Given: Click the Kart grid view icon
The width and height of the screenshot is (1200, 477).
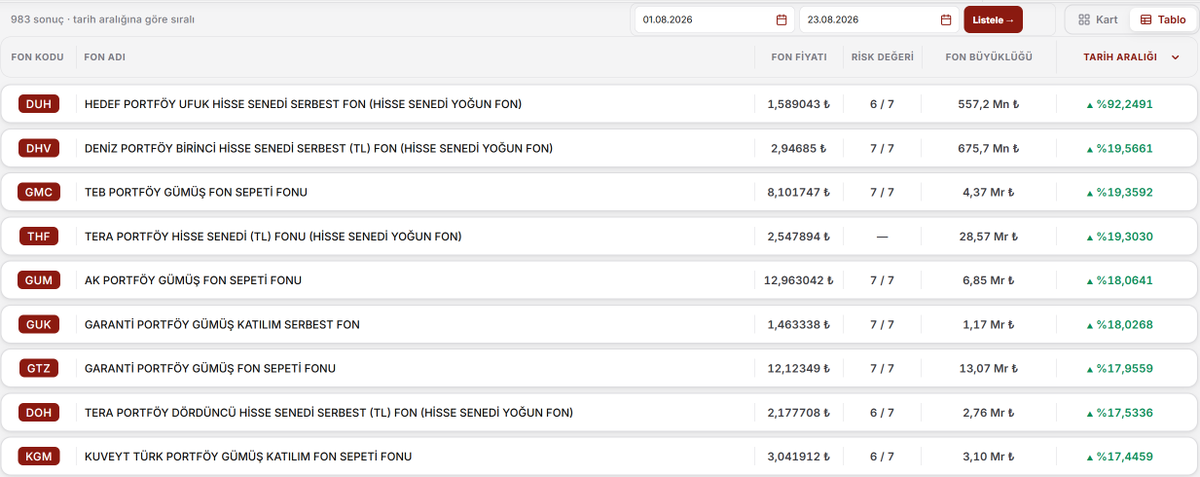Looking at the screenshot, I should click(1084, 20).
